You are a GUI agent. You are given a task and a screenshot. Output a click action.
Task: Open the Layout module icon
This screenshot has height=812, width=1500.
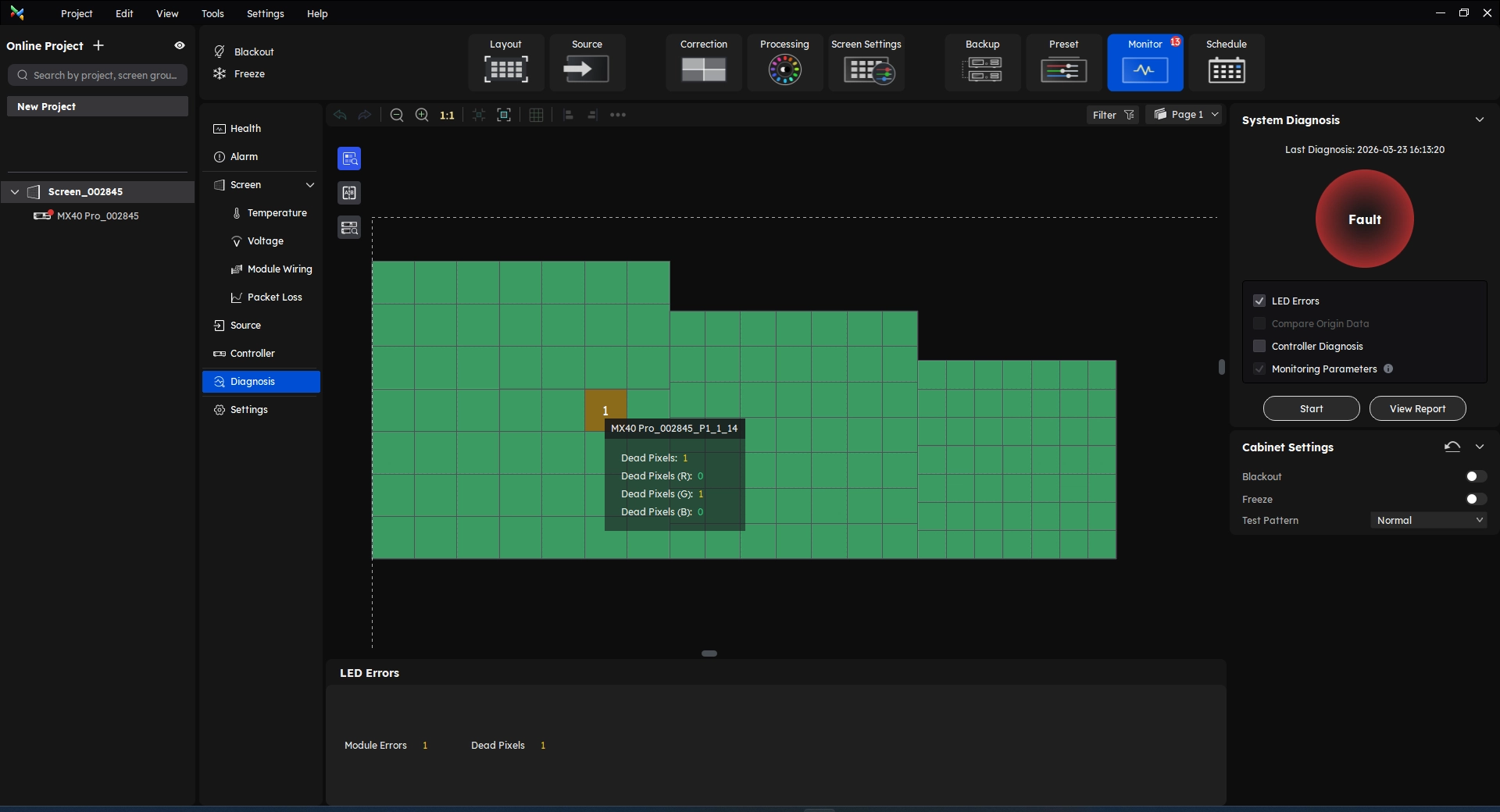pos(505,69)
